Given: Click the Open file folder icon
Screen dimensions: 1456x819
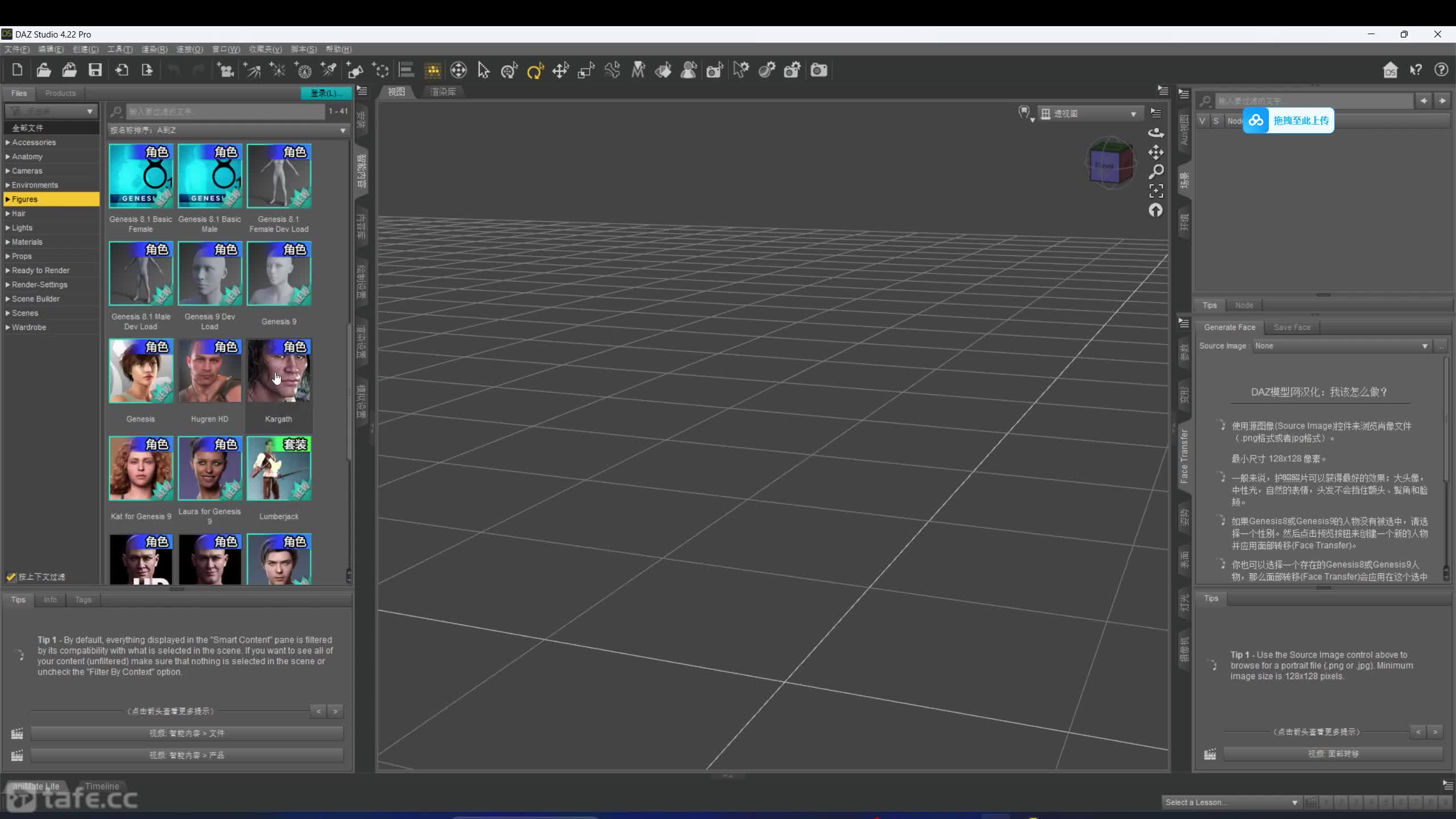Looking at the screenshot, I should (x=43, y=70).
